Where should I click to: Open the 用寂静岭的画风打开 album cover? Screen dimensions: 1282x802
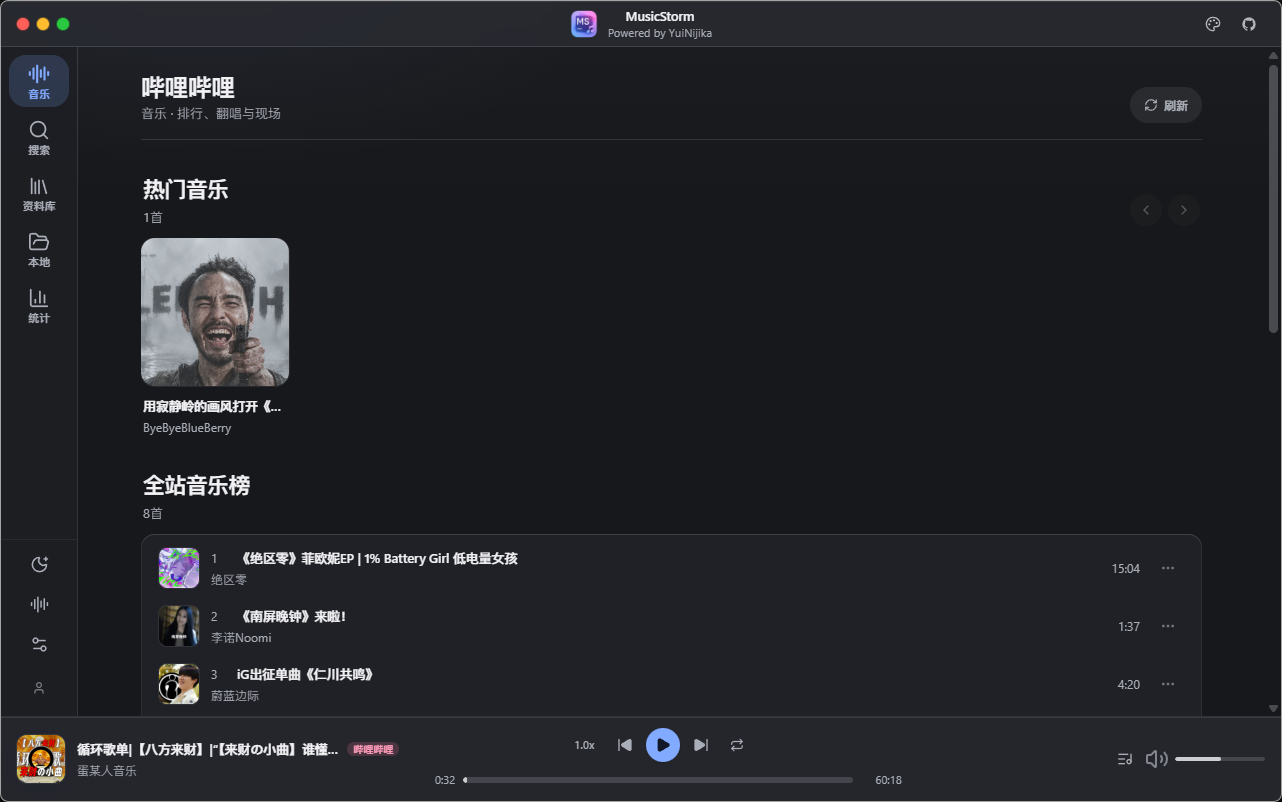(215, 312)
